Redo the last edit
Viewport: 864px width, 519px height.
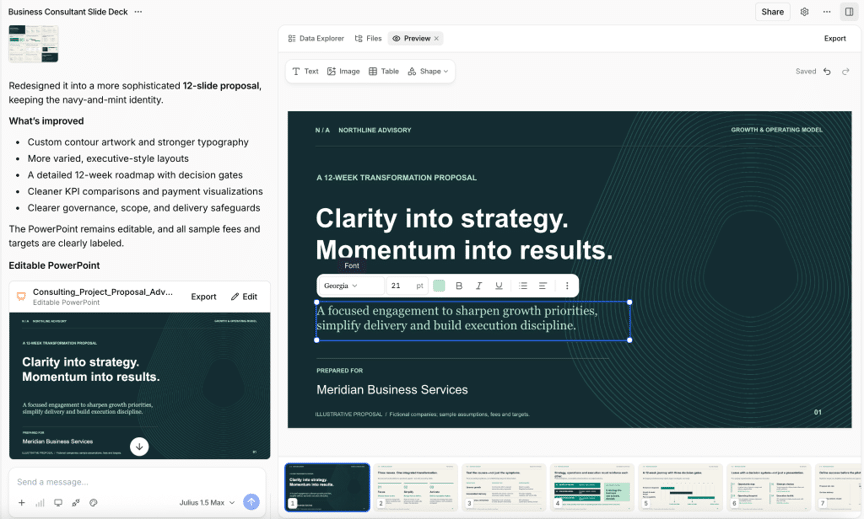pos(845,71)
